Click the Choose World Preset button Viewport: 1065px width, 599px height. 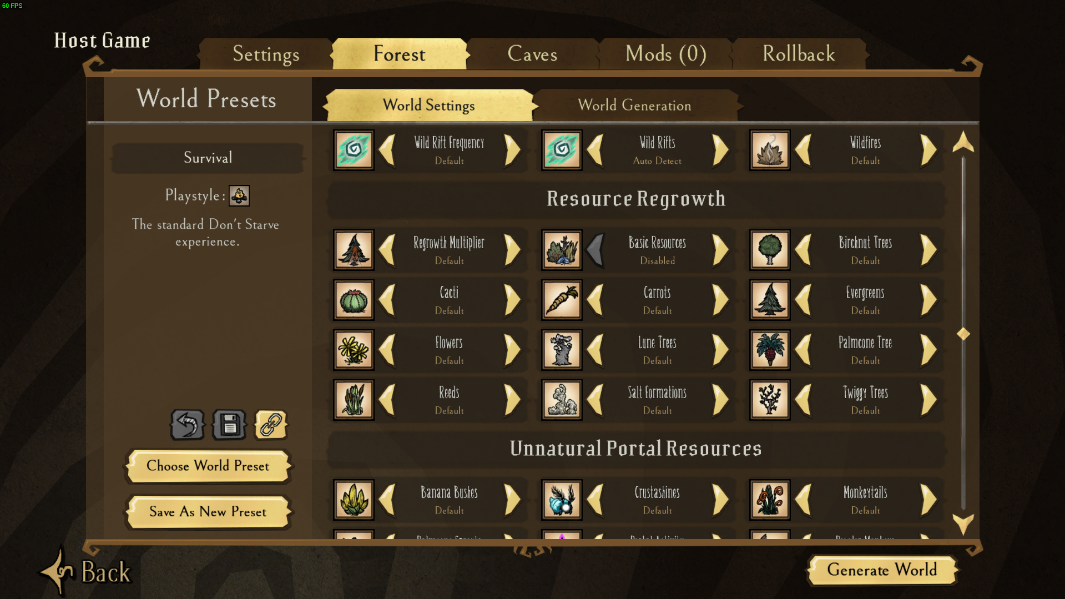pyautogui.click(x=208, y=466)
